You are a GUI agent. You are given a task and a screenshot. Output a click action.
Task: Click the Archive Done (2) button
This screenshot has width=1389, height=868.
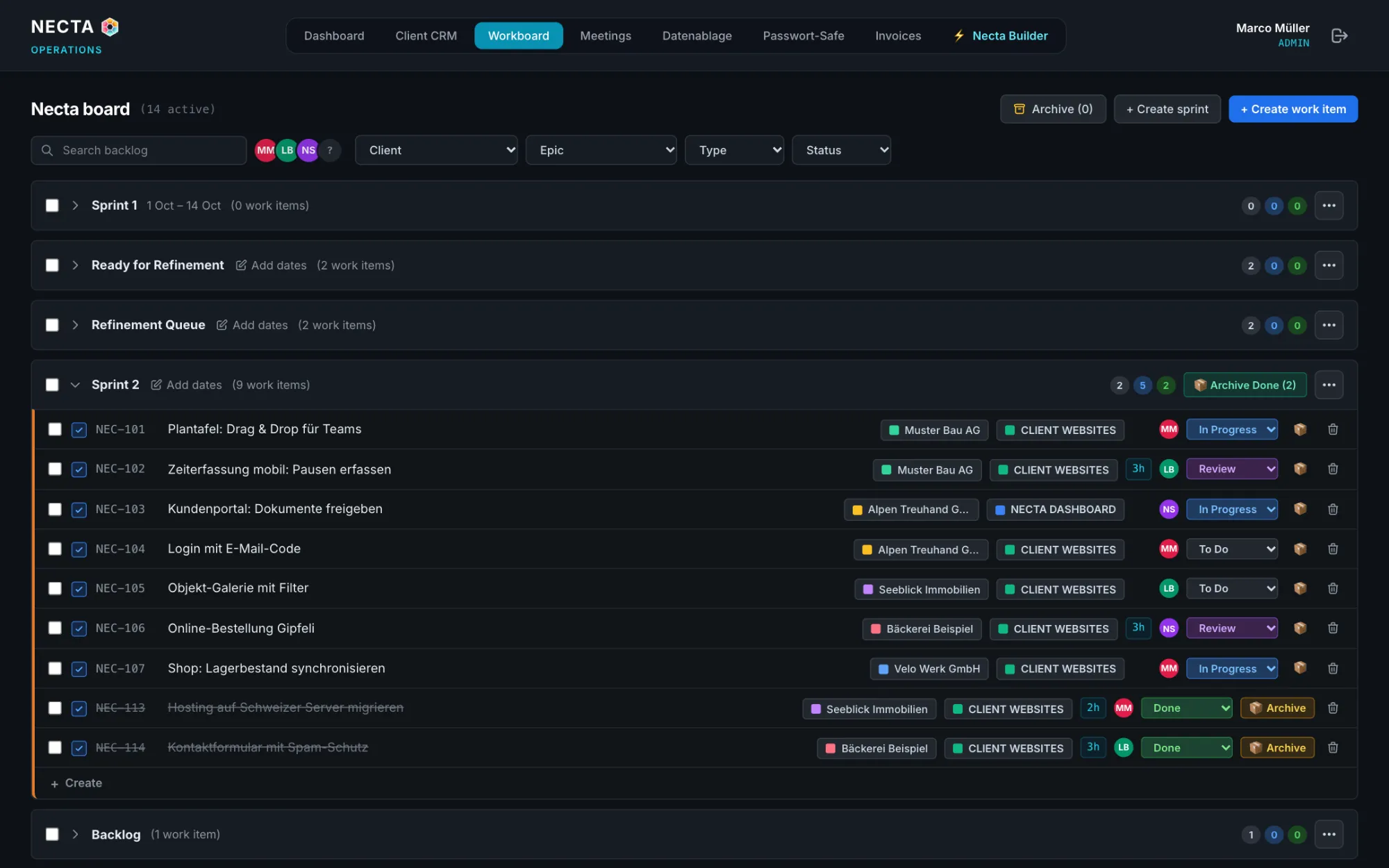pos(1245,385)
